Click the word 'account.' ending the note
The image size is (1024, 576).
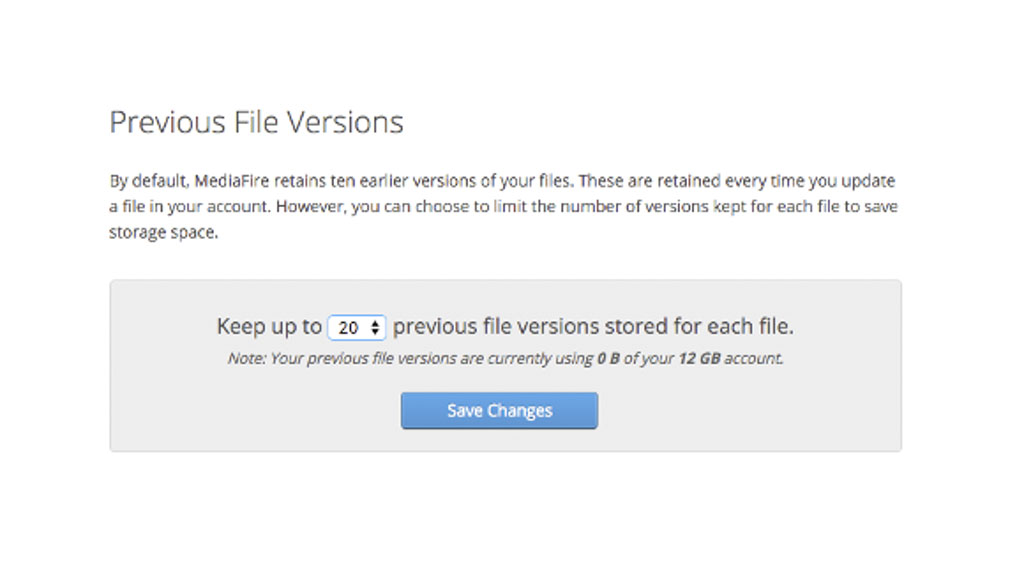[754, 358]
